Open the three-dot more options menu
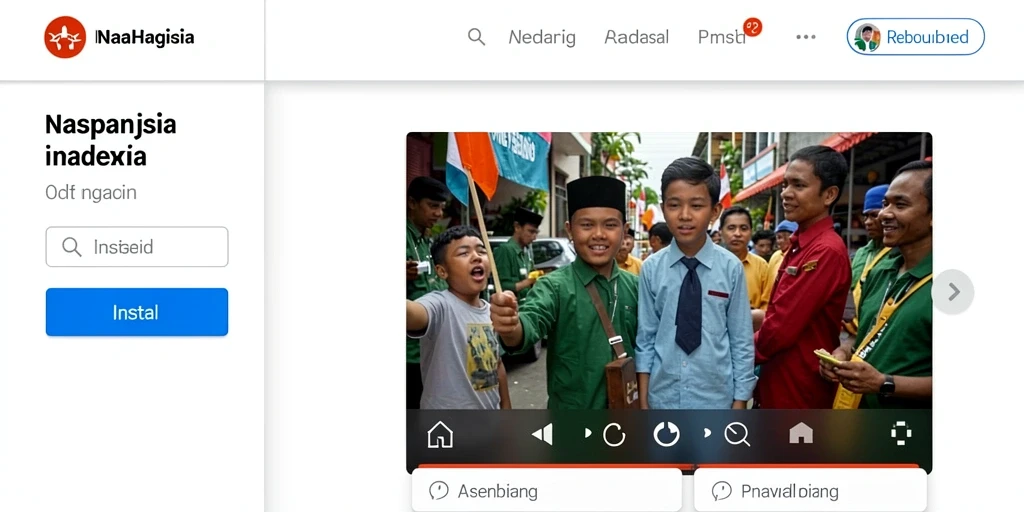 coord(806,37)
